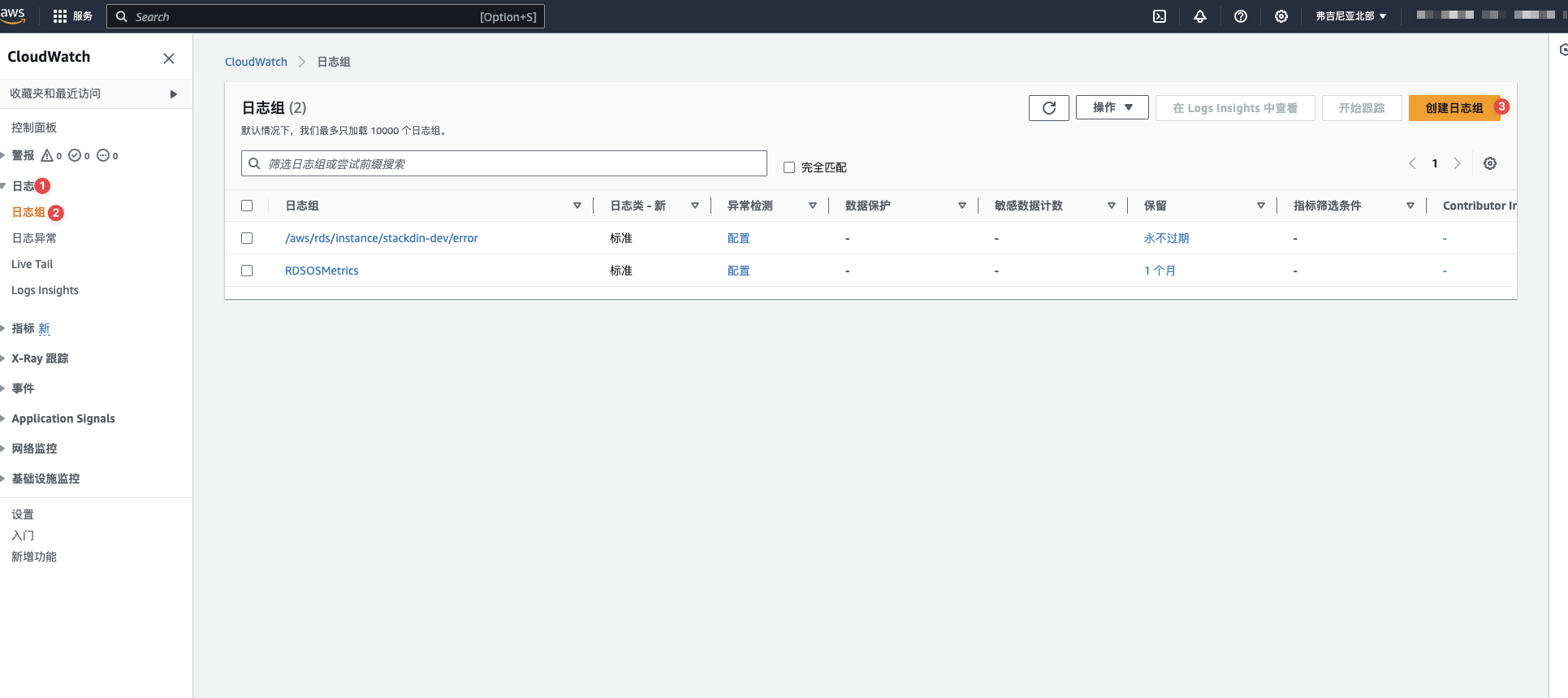Expand the X-Ray 跟踪 section
The height and width of the screenshot is (698, 1568).
tap(3, 358)
